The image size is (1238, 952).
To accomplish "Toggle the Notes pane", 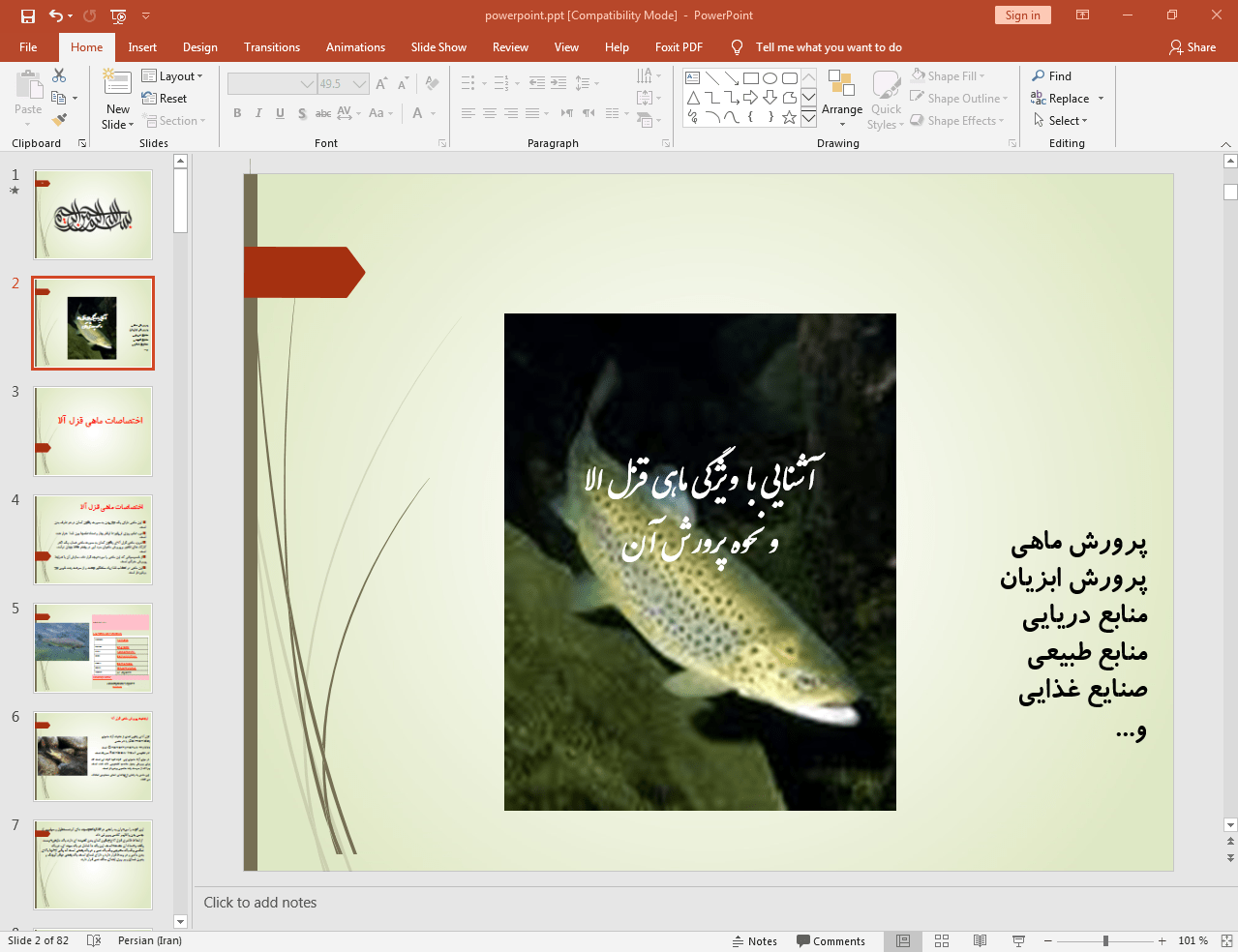I will (x=755, y=941).
